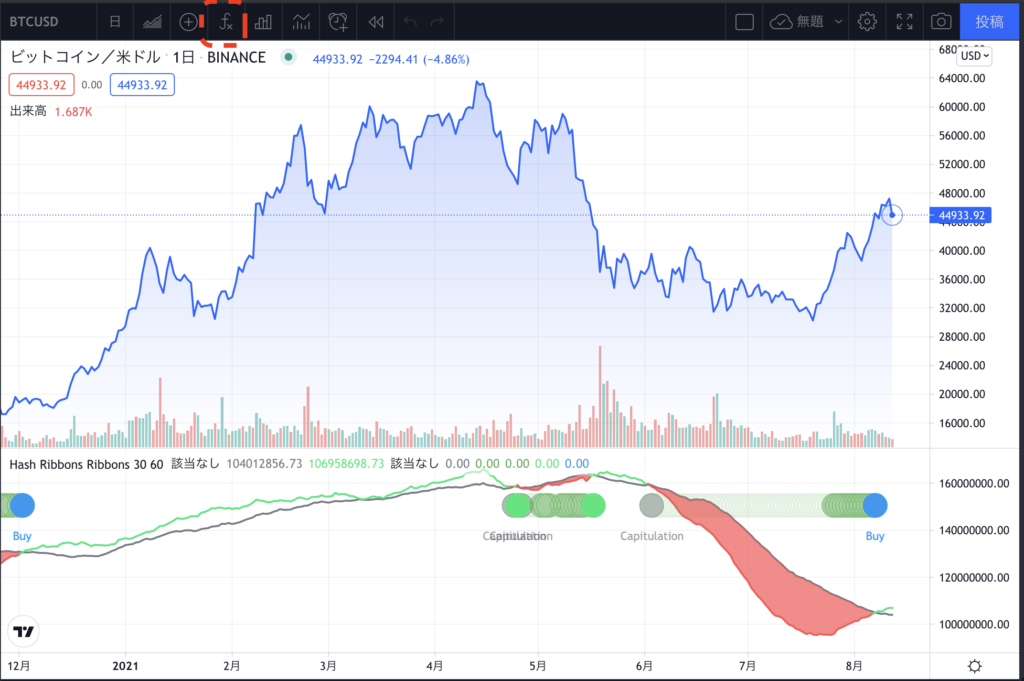
Task: Open the USD currency dropdown
Action: tap(975, 56)
